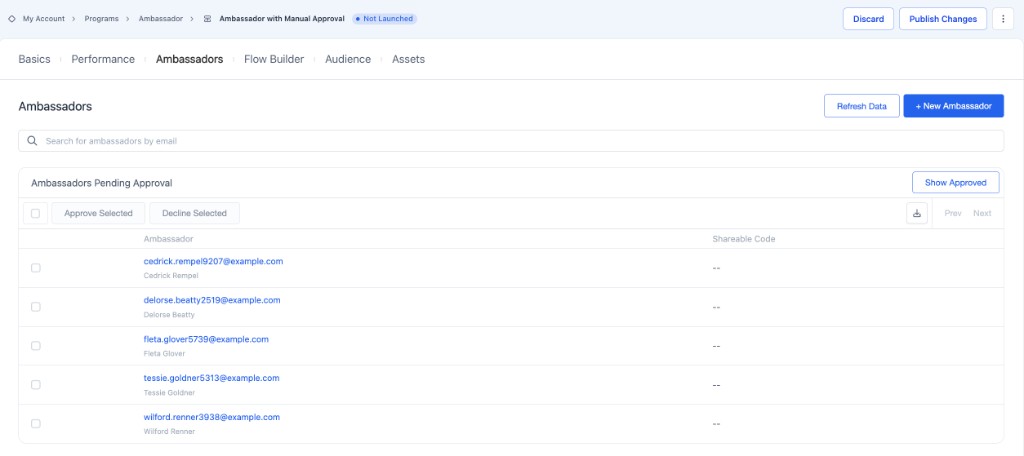Click Decline Selected

click(x=195, y=213)
